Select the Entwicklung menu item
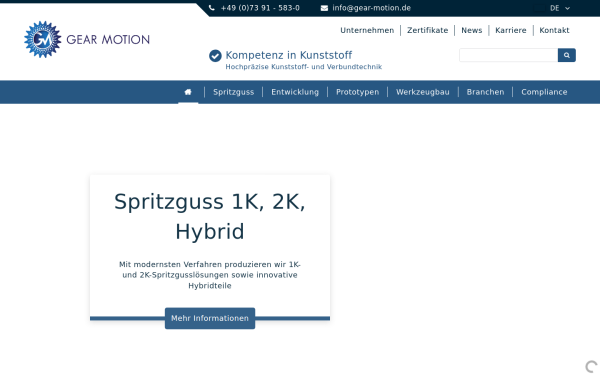This screenshot has width=600, height=375. tap(295, 92)
